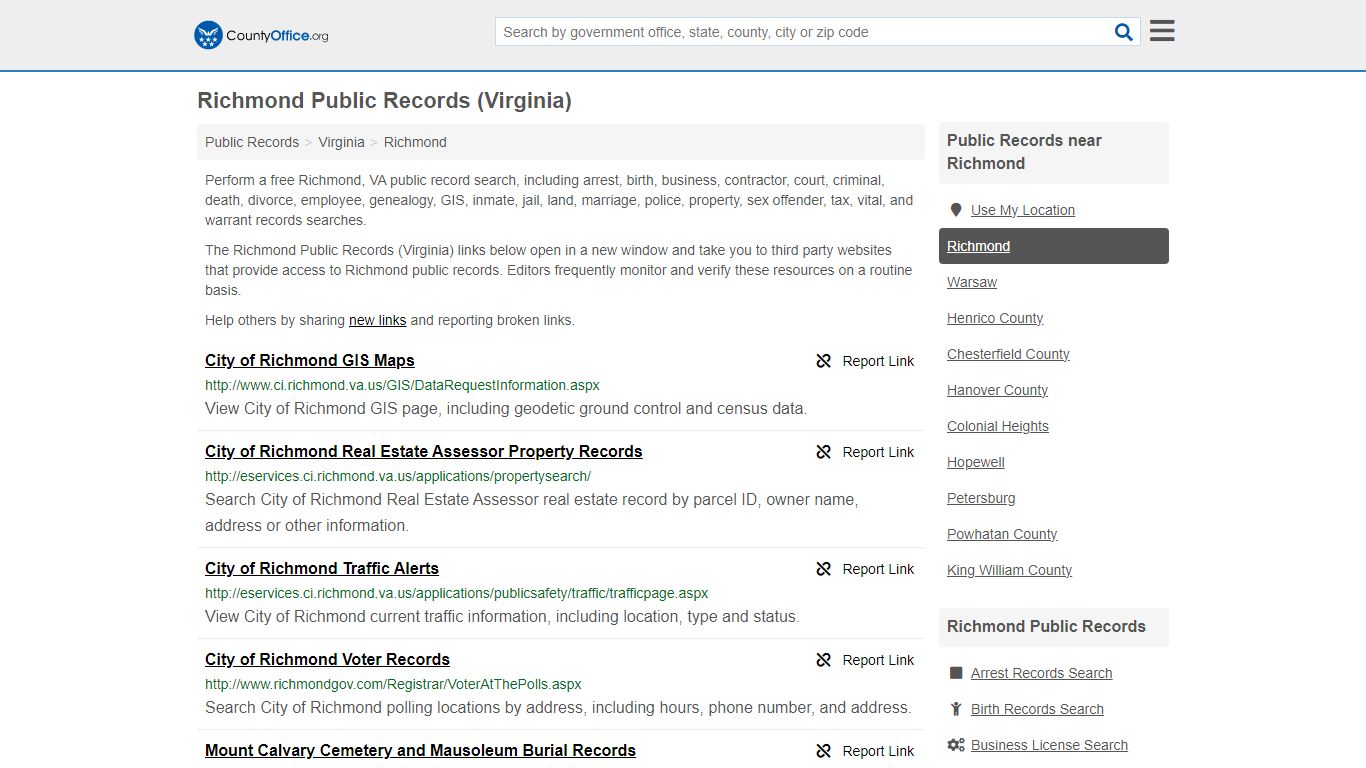Open the hamburger menu

coord(1162,31)
